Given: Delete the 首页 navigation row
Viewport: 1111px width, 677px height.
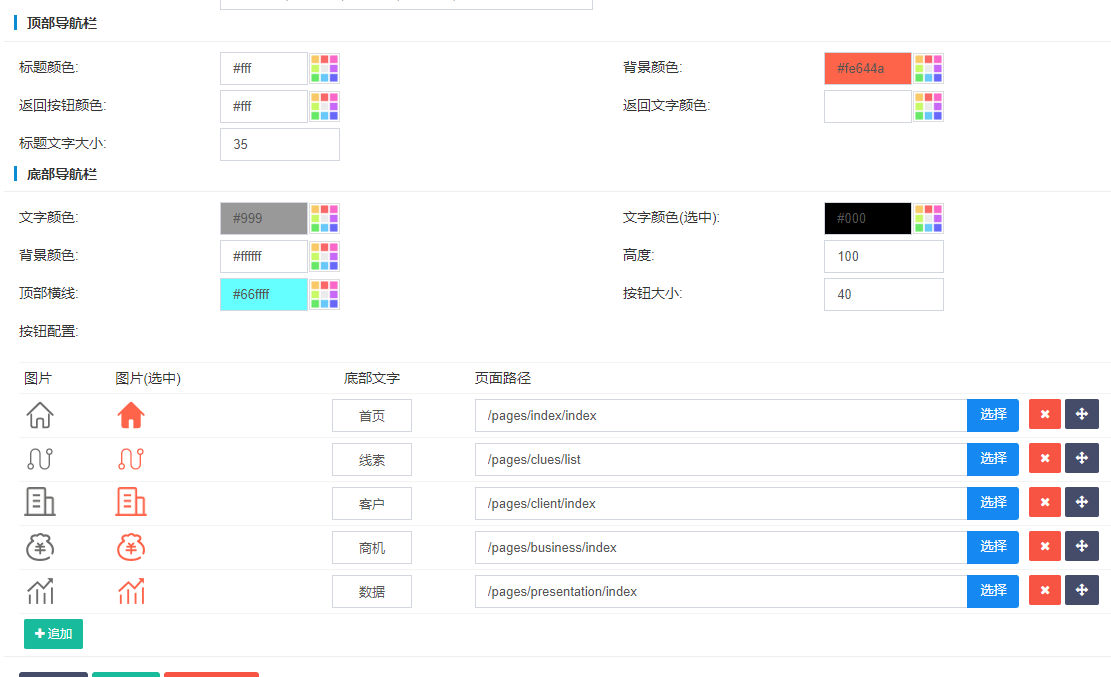Looking at the screenshot, I should click(x=1044, y=414).
